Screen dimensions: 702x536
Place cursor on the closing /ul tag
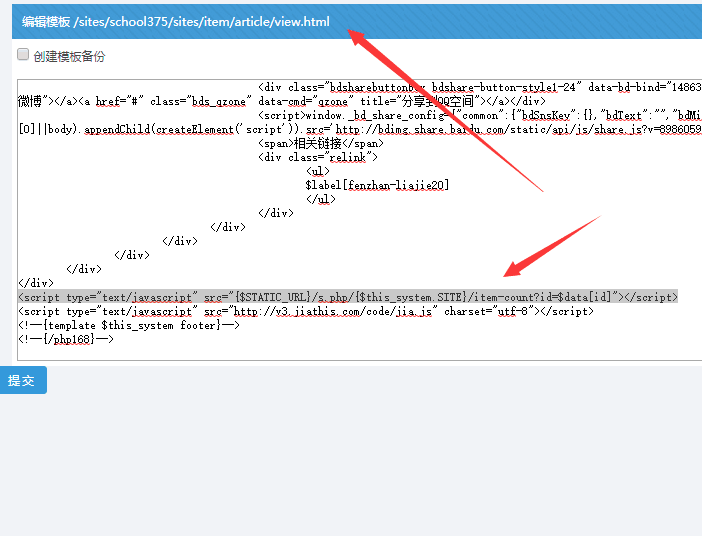pos(320,199)
